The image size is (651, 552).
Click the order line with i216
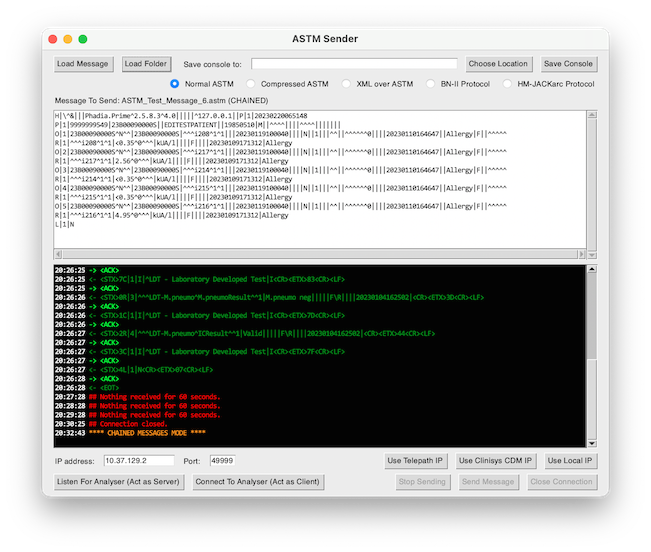click(x=281, y=206)
